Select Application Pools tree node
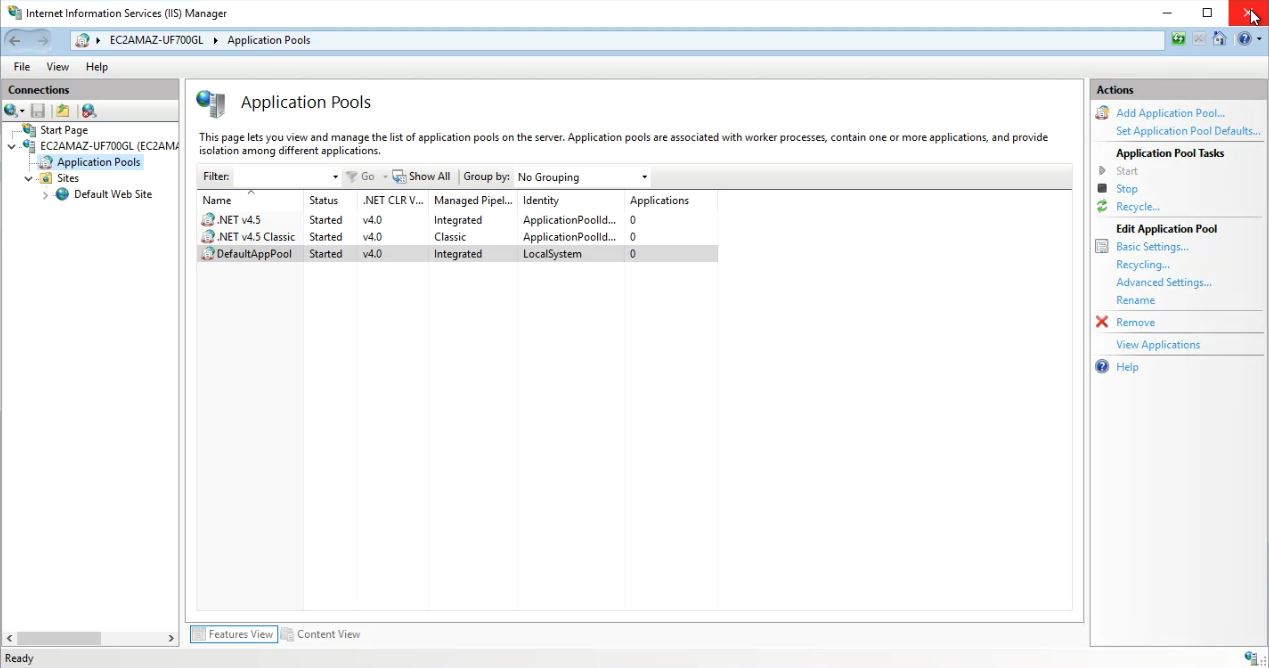 coord(99,162)
